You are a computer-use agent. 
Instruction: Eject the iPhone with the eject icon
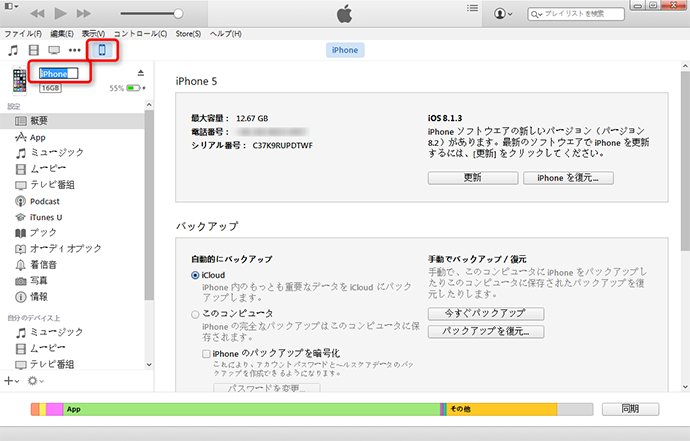[x=141, y=73]
